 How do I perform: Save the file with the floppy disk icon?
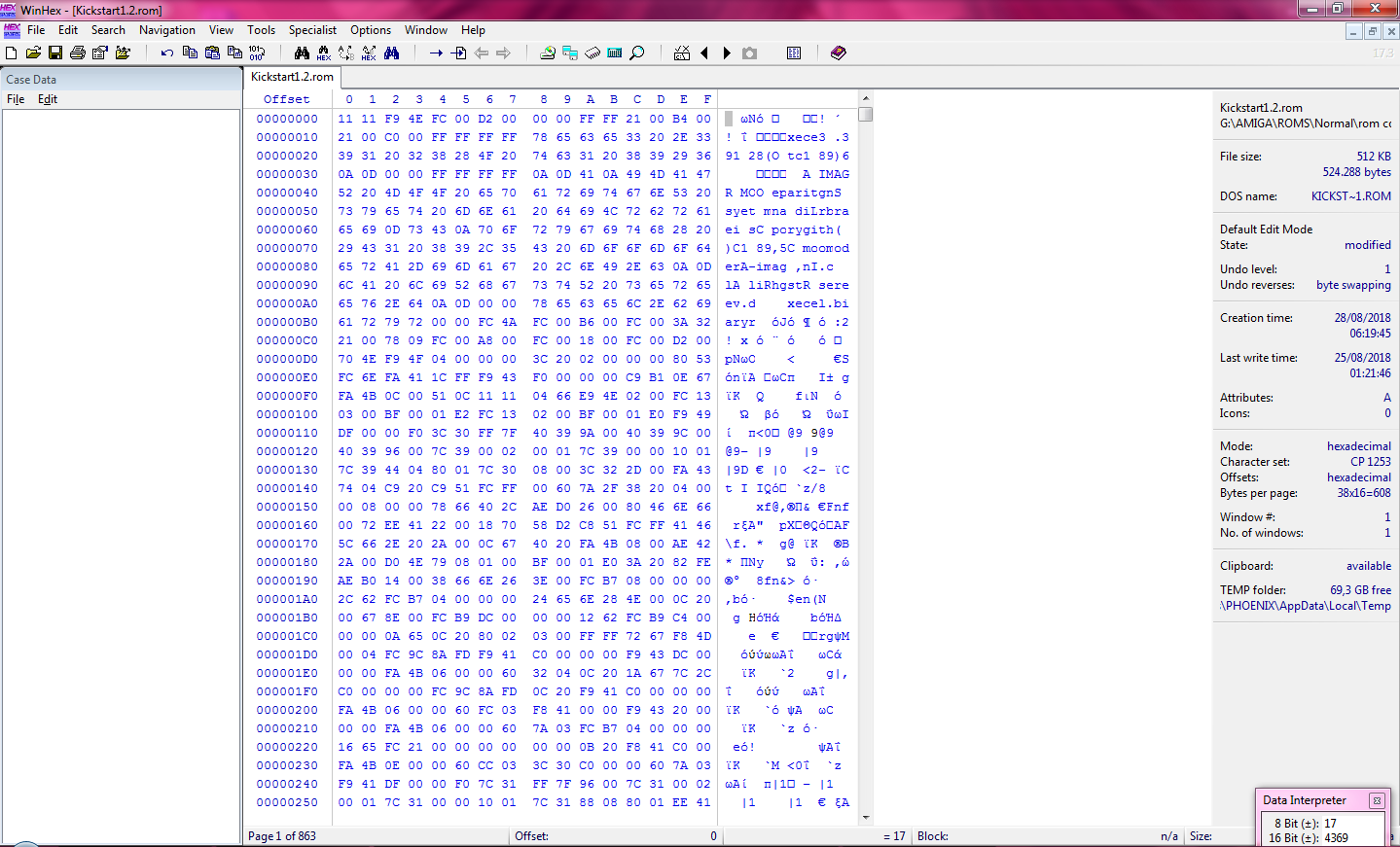(55, 53)
